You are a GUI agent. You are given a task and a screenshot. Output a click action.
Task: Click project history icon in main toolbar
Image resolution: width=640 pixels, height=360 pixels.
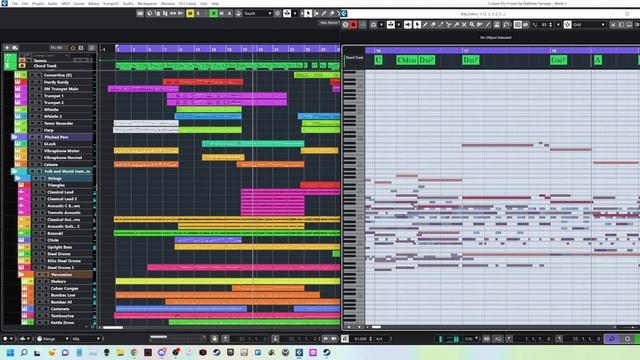pyautogui.click(x=149, y=13)
